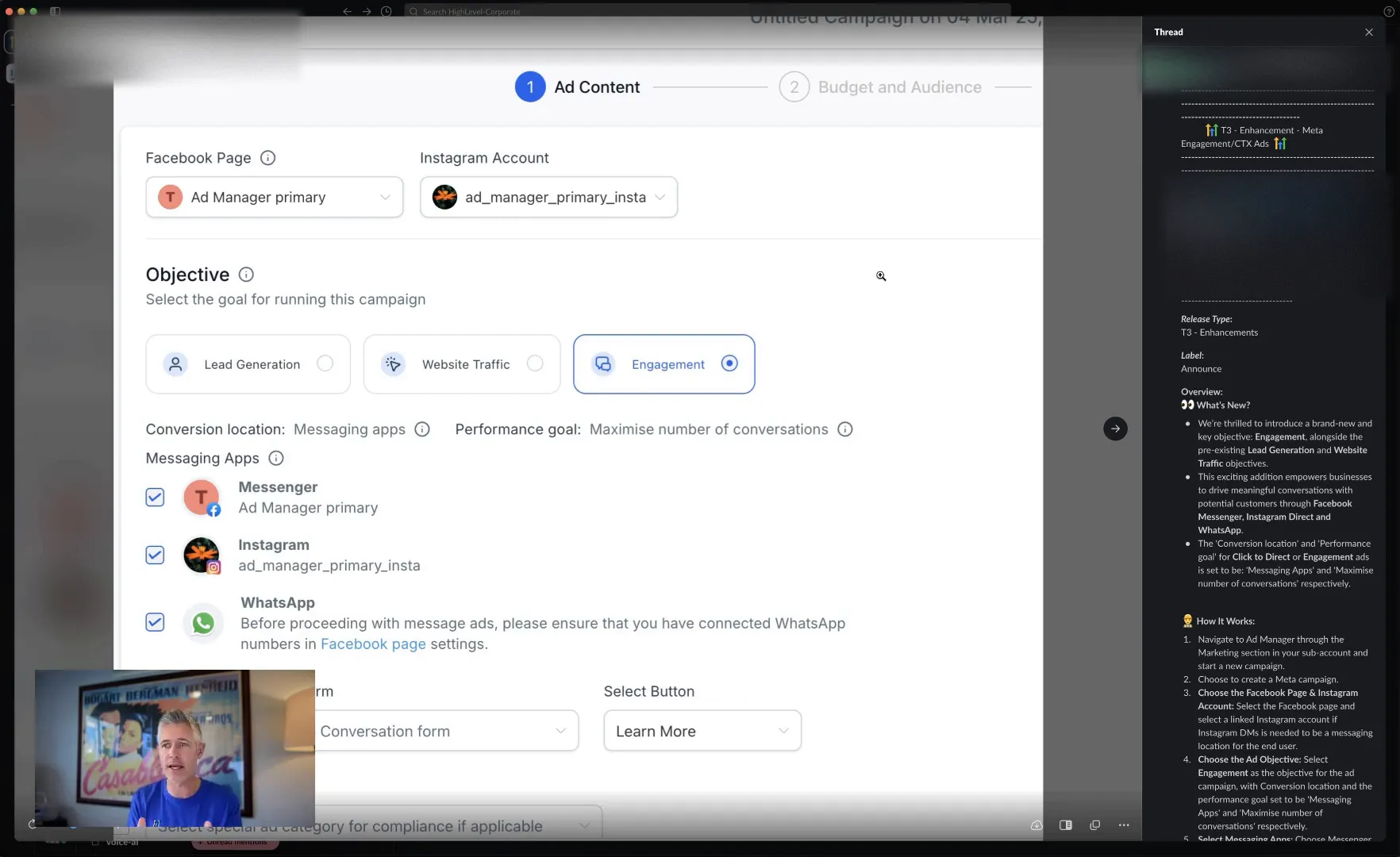
Task: Open Performance goal info tooltip icon
Action: [845, 429]
